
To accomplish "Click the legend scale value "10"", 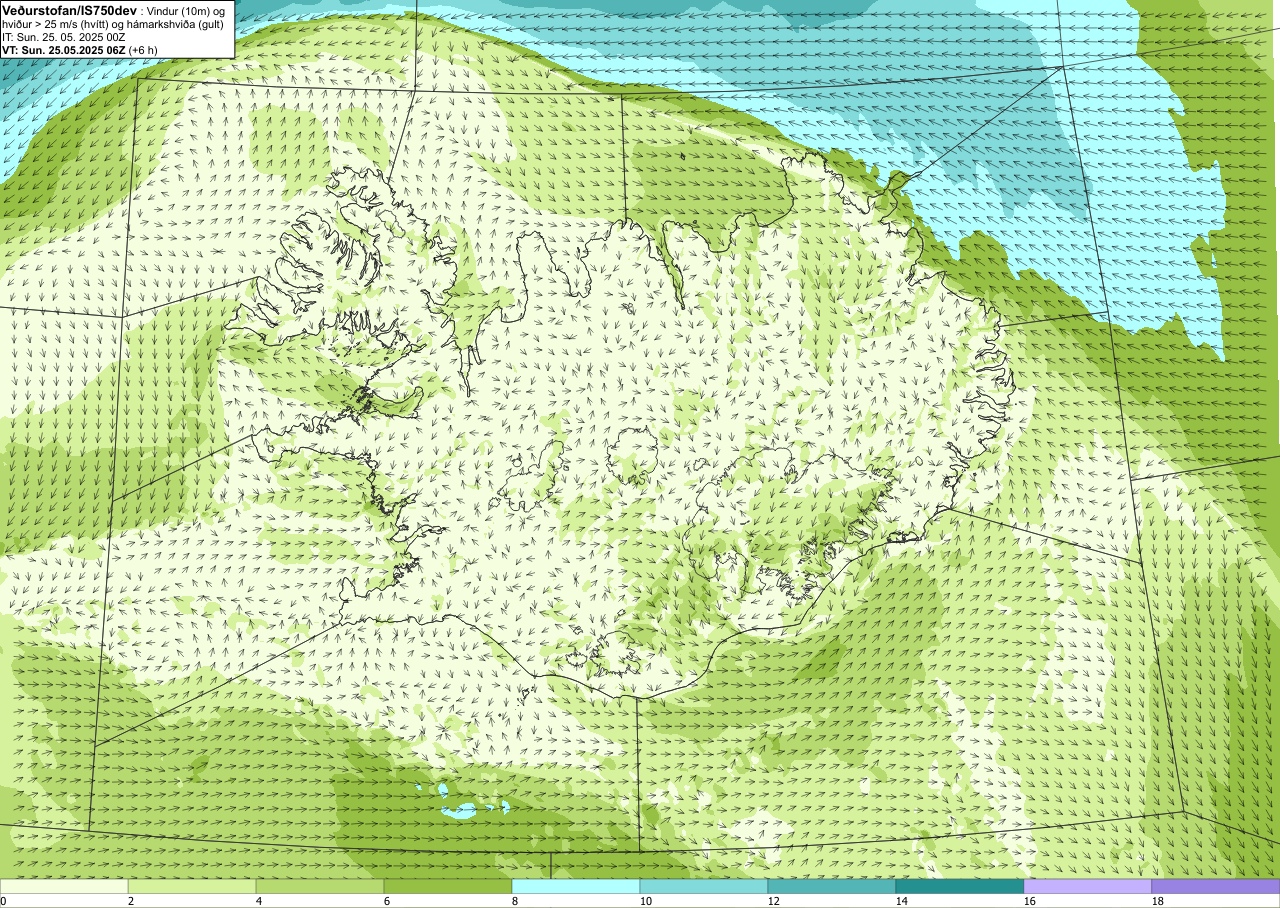I will 646,901.
